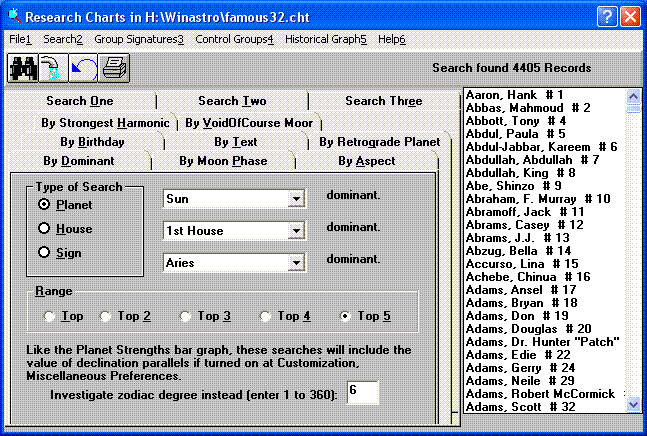Screen dimensions: 647x436
Task: Switch to the By Moon Phase tab
Action: pos(223,161)
